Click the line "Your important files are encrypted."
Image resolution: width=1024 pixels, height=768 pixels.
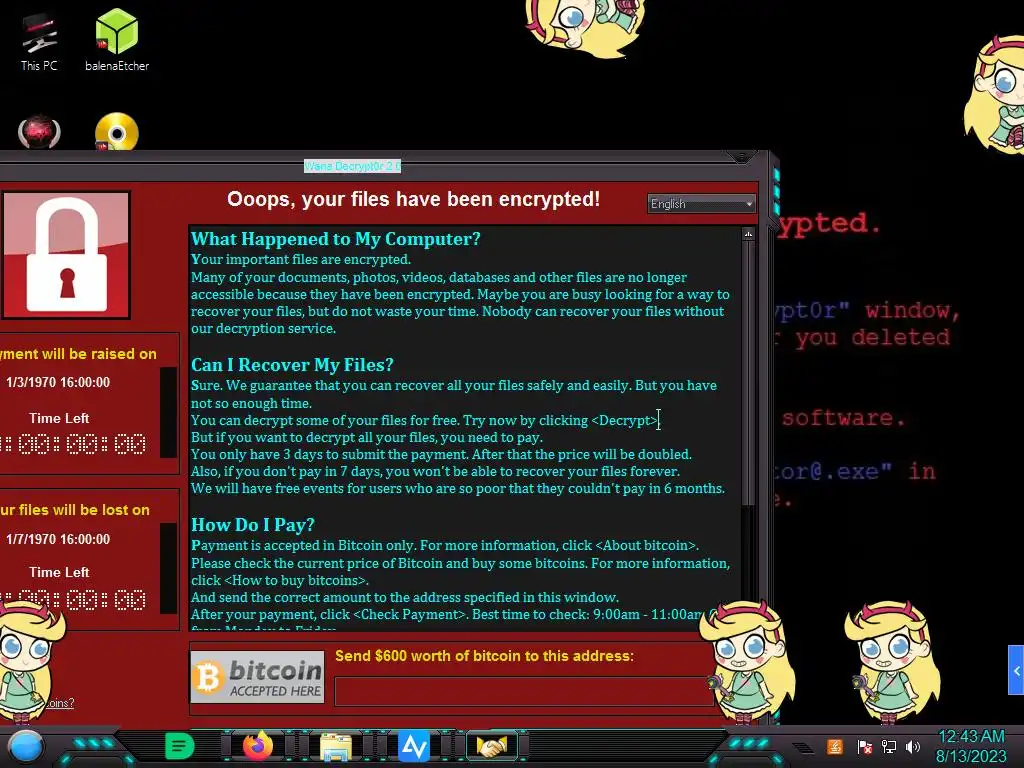click(301, 259)
